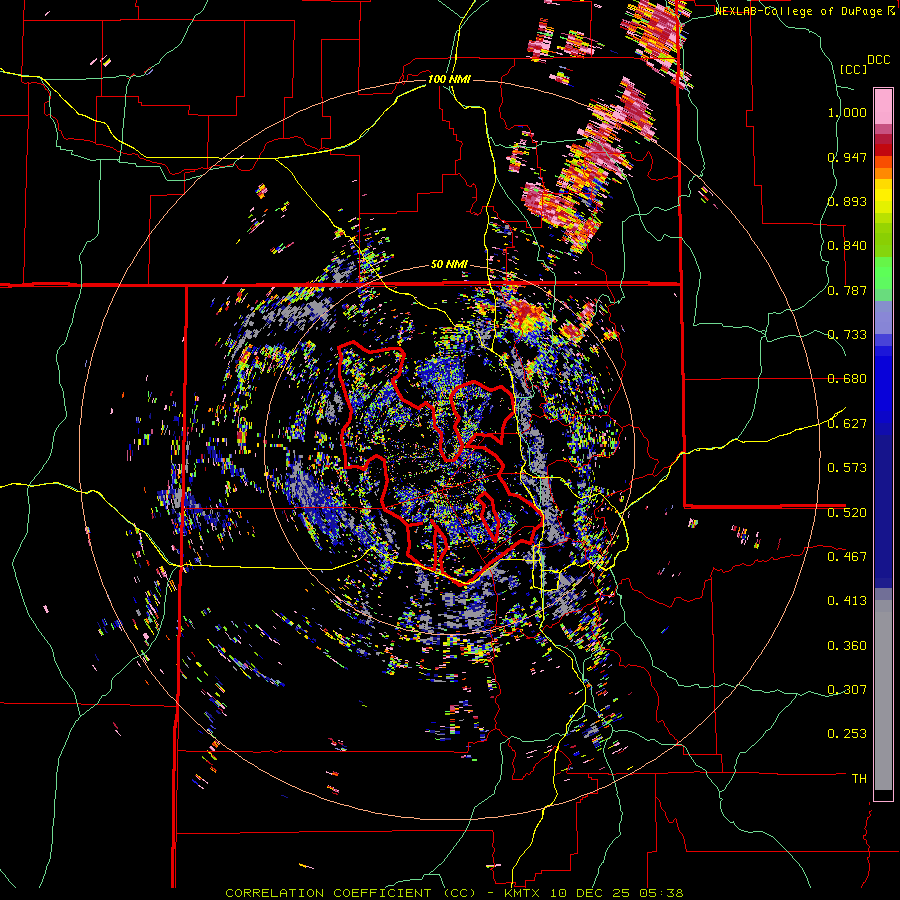Click the 1.000 scale value
The height and width of the screenshot is (900, 900).
[x=847, y=112]
